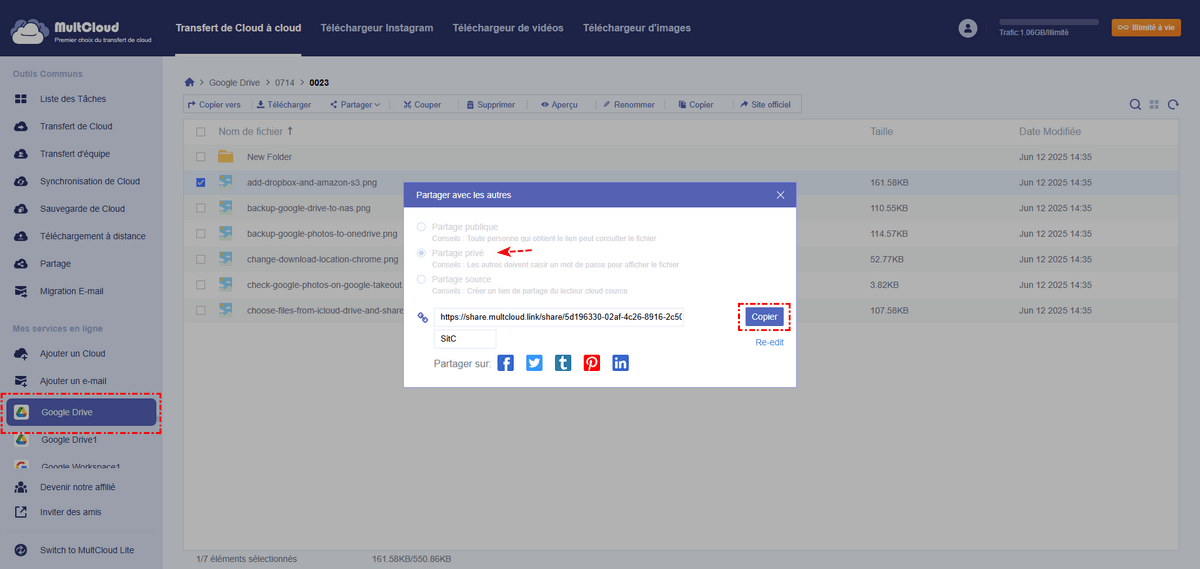Open Téléchargeur de vidéos tab
The image size is (1200, 569).
coord(508,28)
